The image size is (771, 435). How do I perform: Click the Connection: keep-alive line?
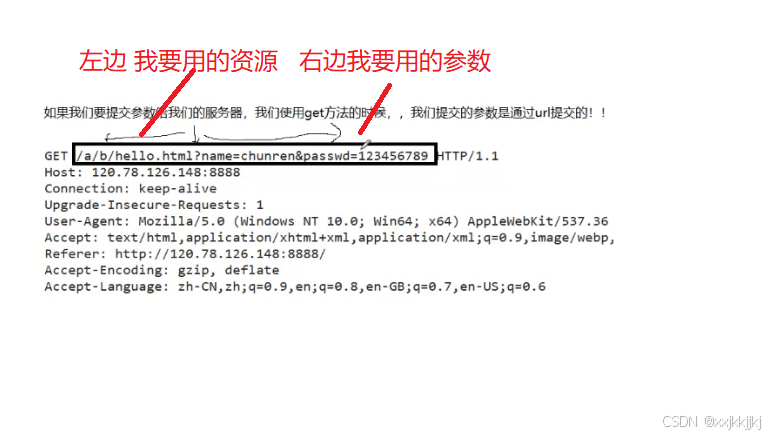pyautogui.click(x=130, y=189)
